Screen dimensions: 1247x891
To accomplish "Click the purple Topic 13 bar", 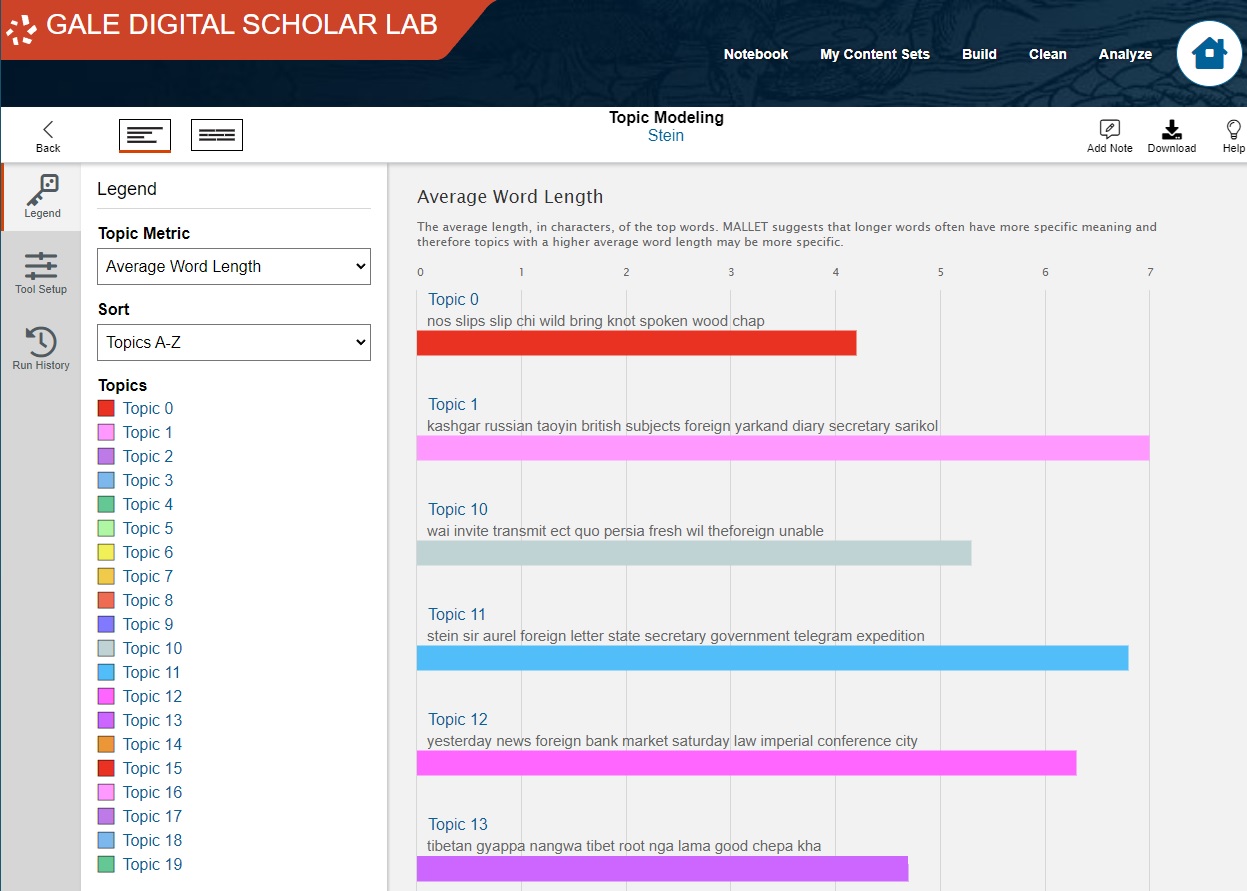I will pos(663,868).
